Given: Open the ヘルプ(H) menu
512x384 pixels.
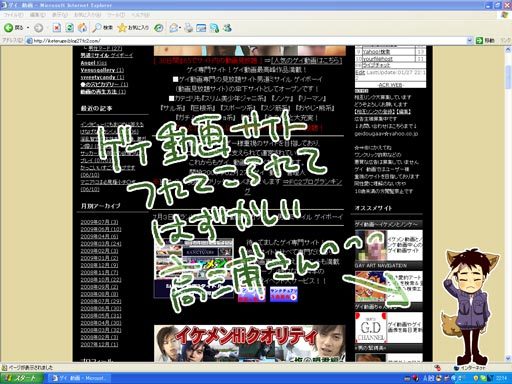Looking at the screenshot, I should click(x=140, y=15).
